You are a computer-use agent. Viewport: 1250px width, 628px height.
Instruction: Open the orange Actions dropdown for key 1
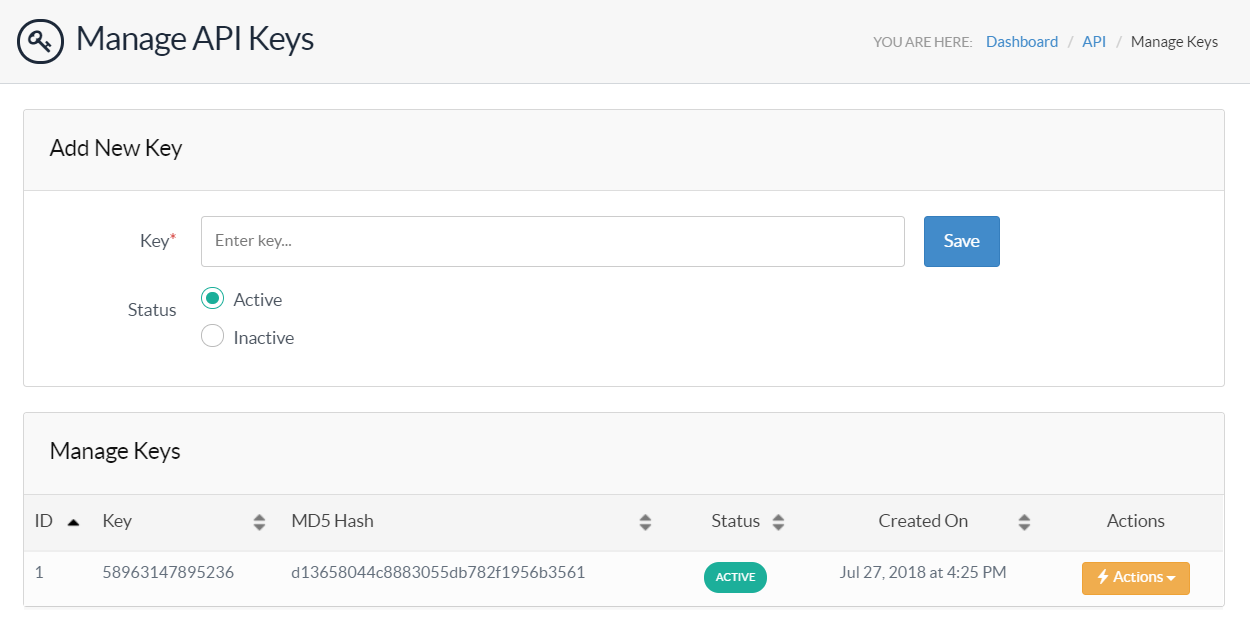coord(1135,578)
